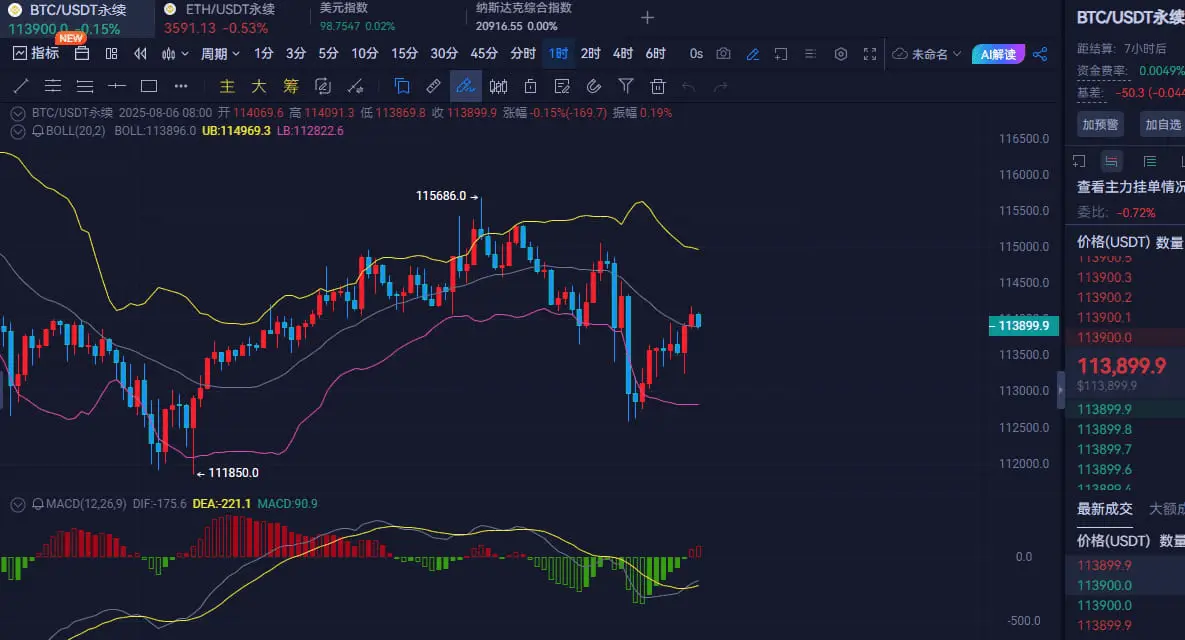This screenshot has height=640, width=1185.
Task: Open the 最新成交 trades tab
Action: coord(1104,509)
